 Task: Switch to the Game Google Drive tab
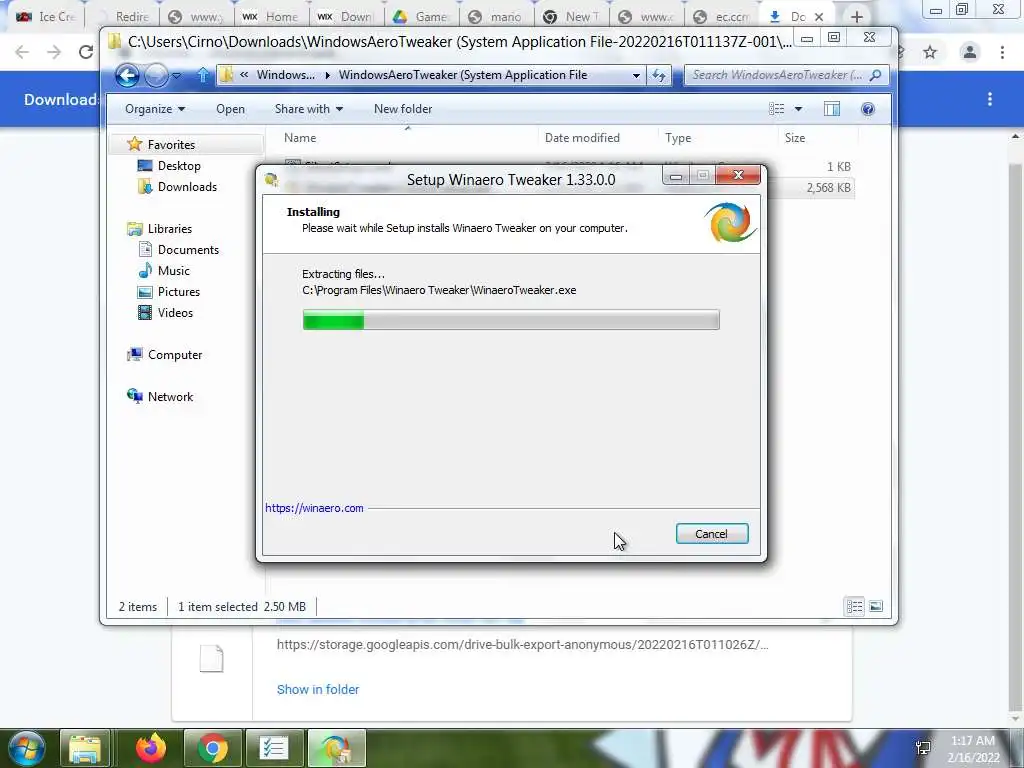pyautogui.click(x=420, y=16)
